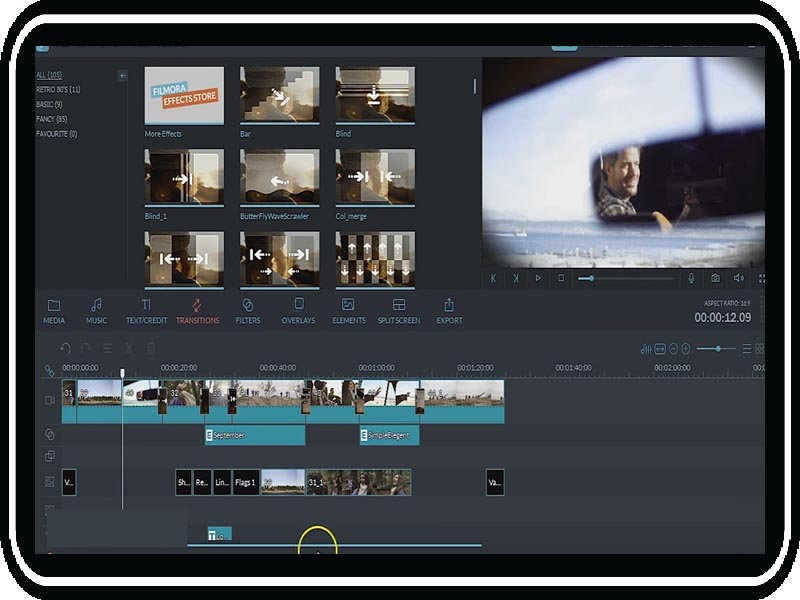Select clip 31 on video track

69,402
